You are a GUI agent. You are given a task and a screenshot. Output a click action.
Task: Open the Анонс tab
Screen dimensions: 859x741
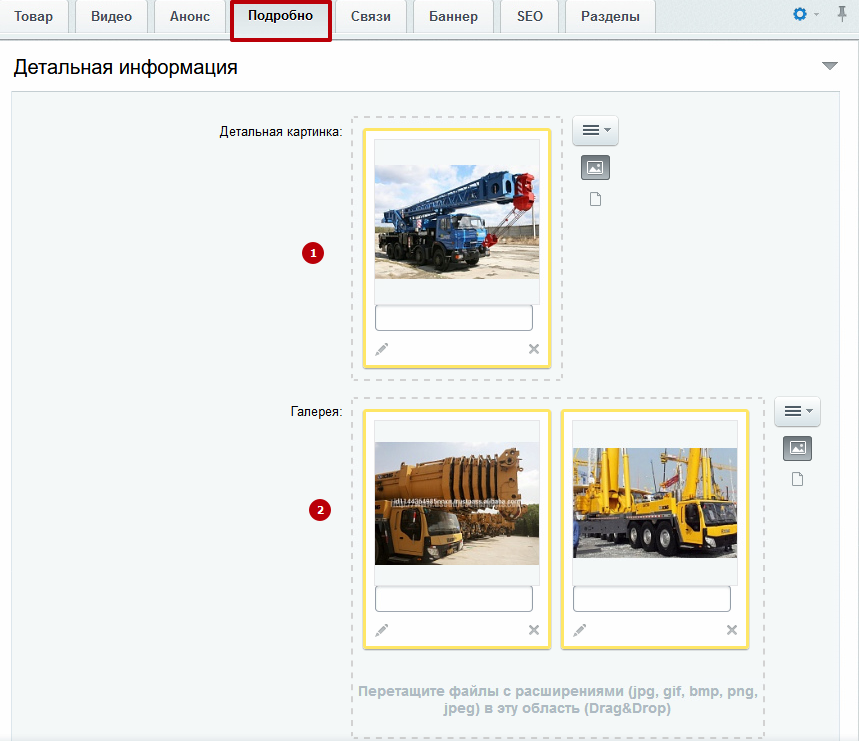tap(190, 16)
